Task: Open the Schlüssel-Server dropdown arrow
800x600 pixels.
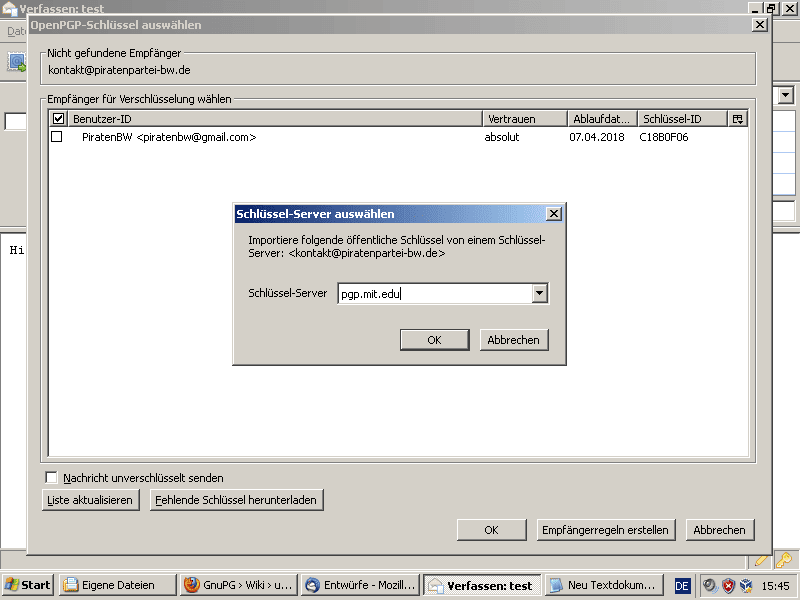Action: (x=539, y=293)
